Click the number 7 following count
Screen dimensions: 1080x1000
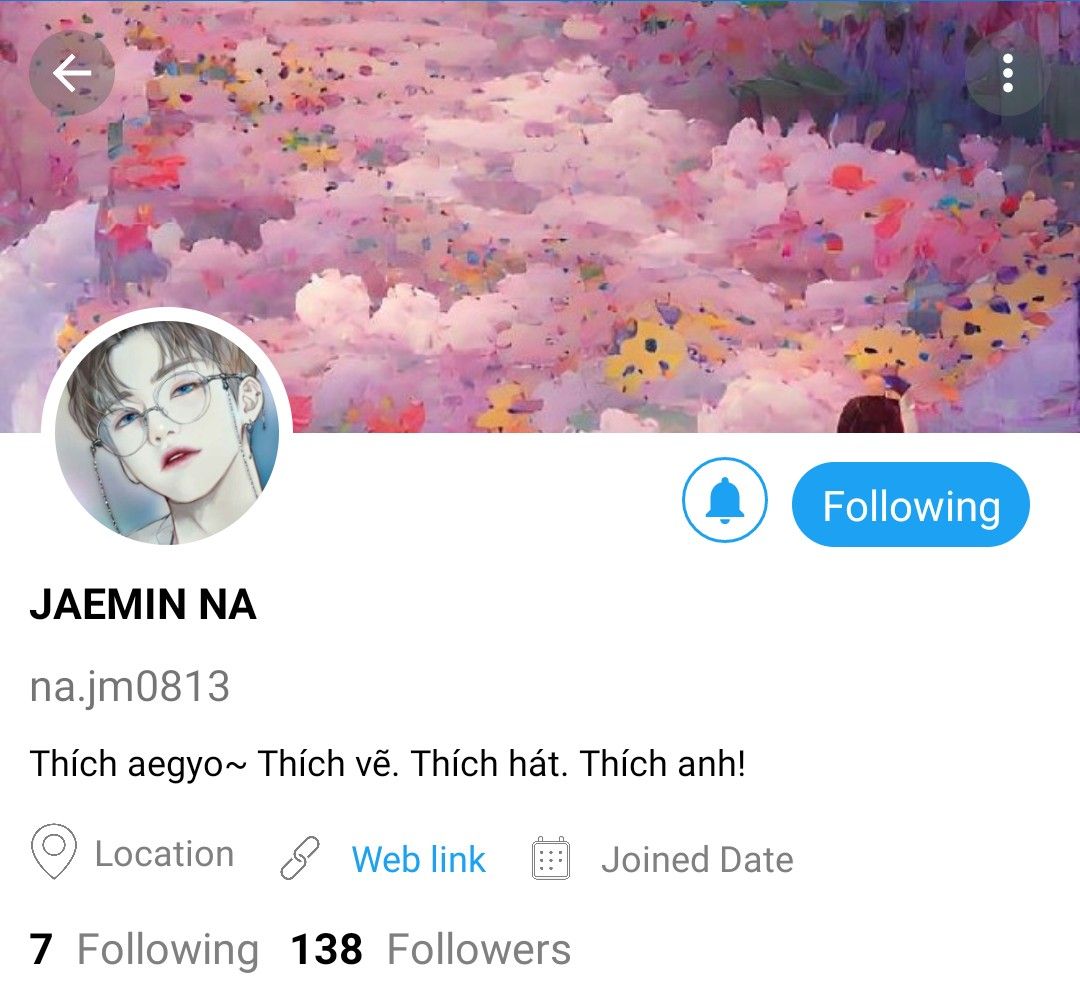(41, 950)
